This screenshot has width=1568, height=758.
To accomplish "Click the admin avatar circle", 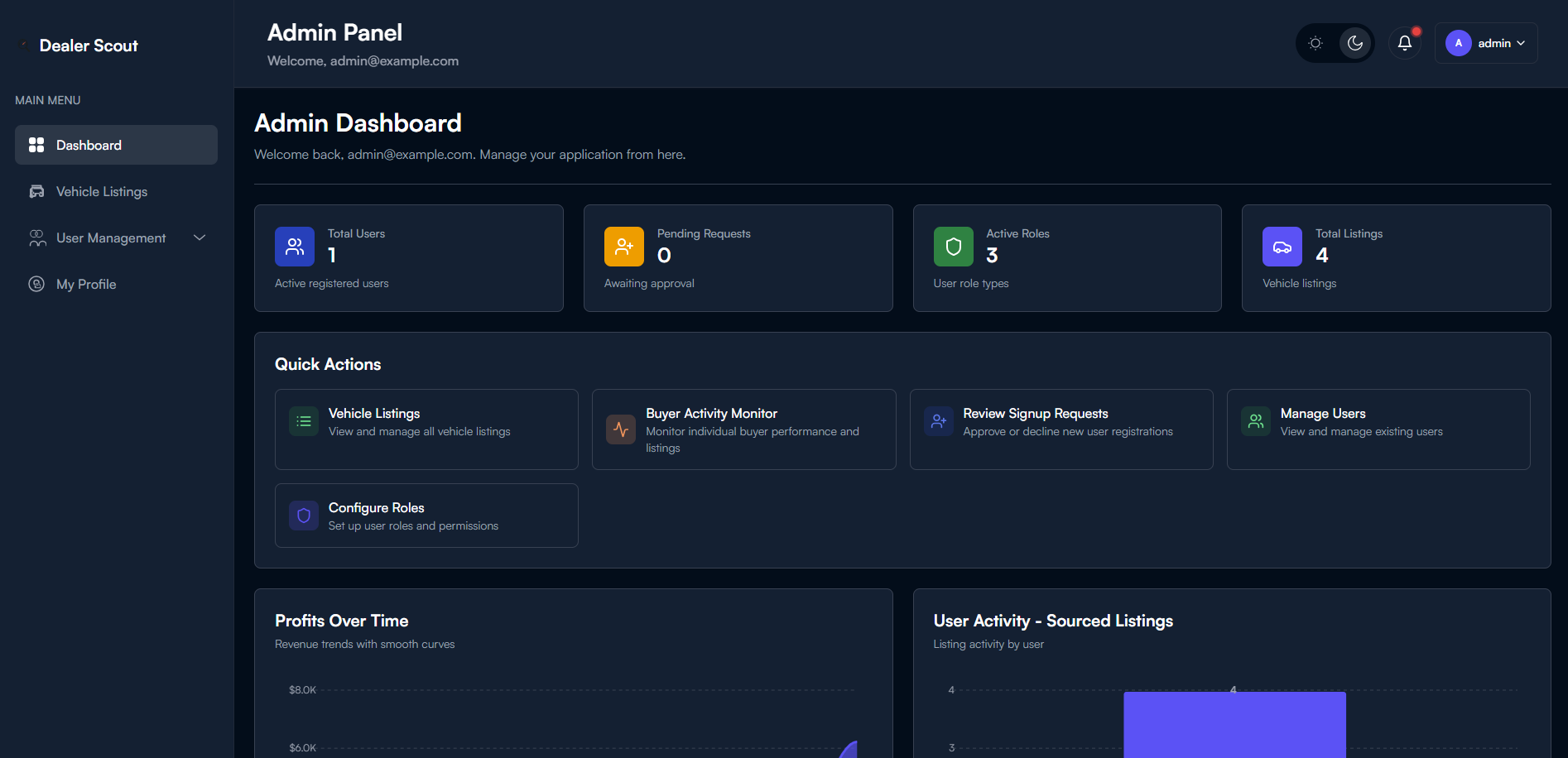I will coord(1459,42).
